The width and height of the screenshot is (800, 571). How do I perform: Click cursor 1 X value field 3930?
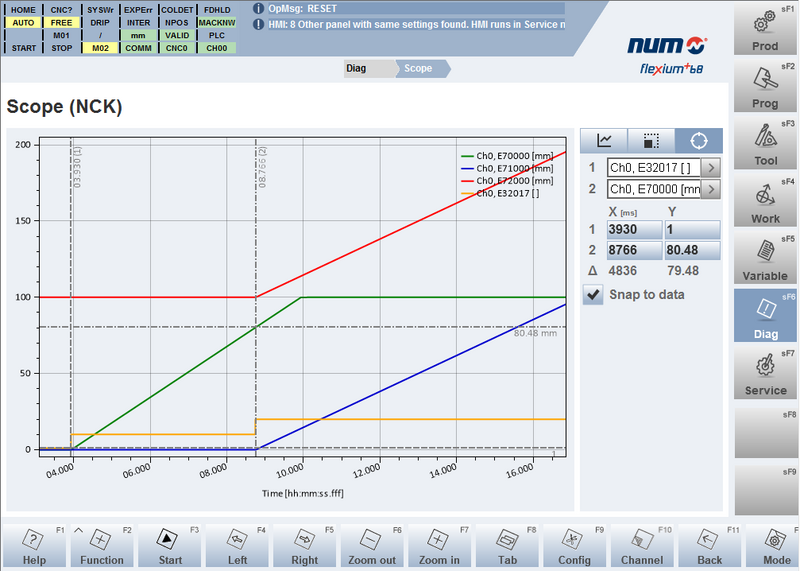[x=633, y=231]
